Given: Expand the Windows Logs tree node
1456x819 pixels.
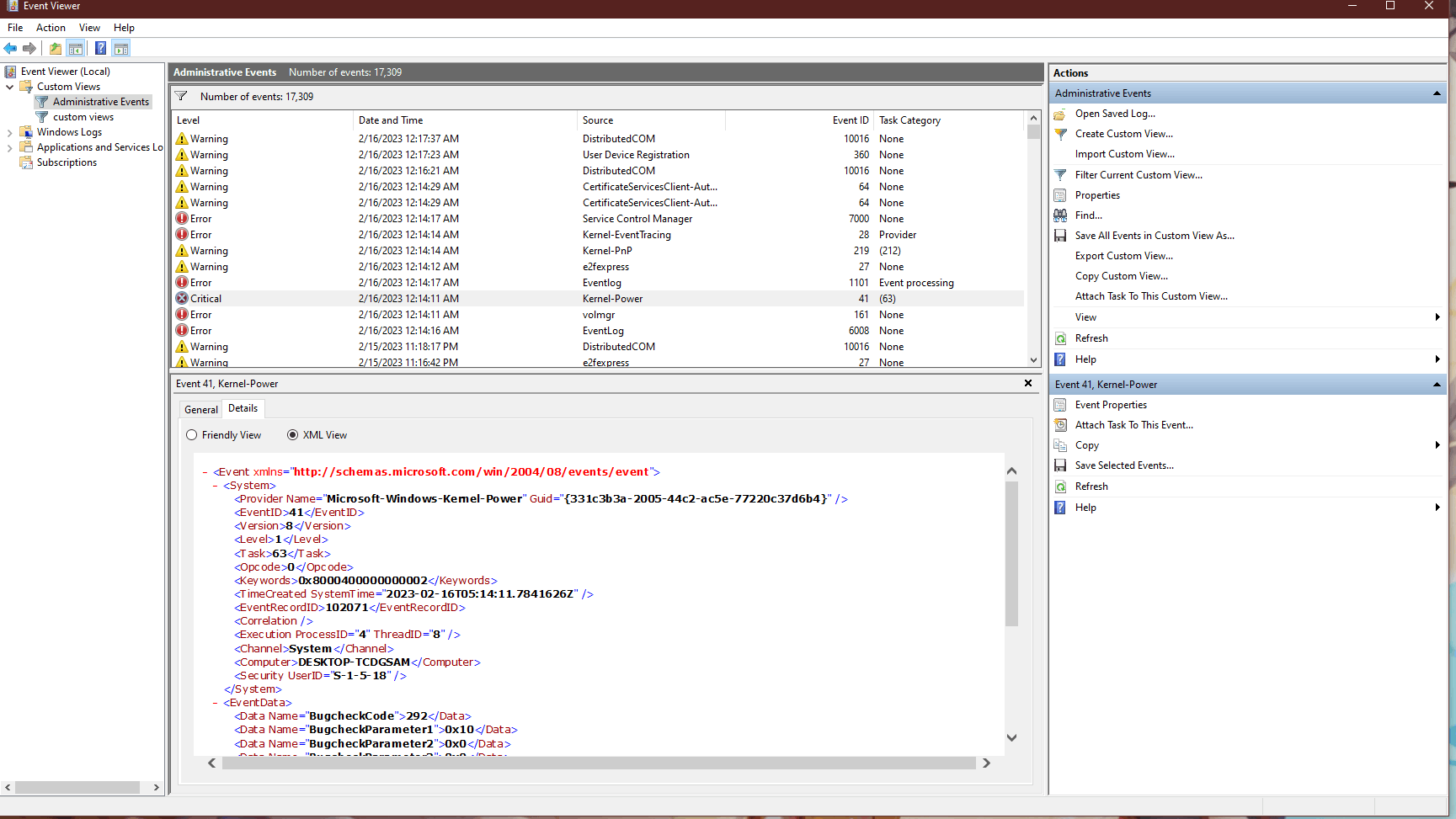Looking at the screenshot, I should (x=9, y=133).
